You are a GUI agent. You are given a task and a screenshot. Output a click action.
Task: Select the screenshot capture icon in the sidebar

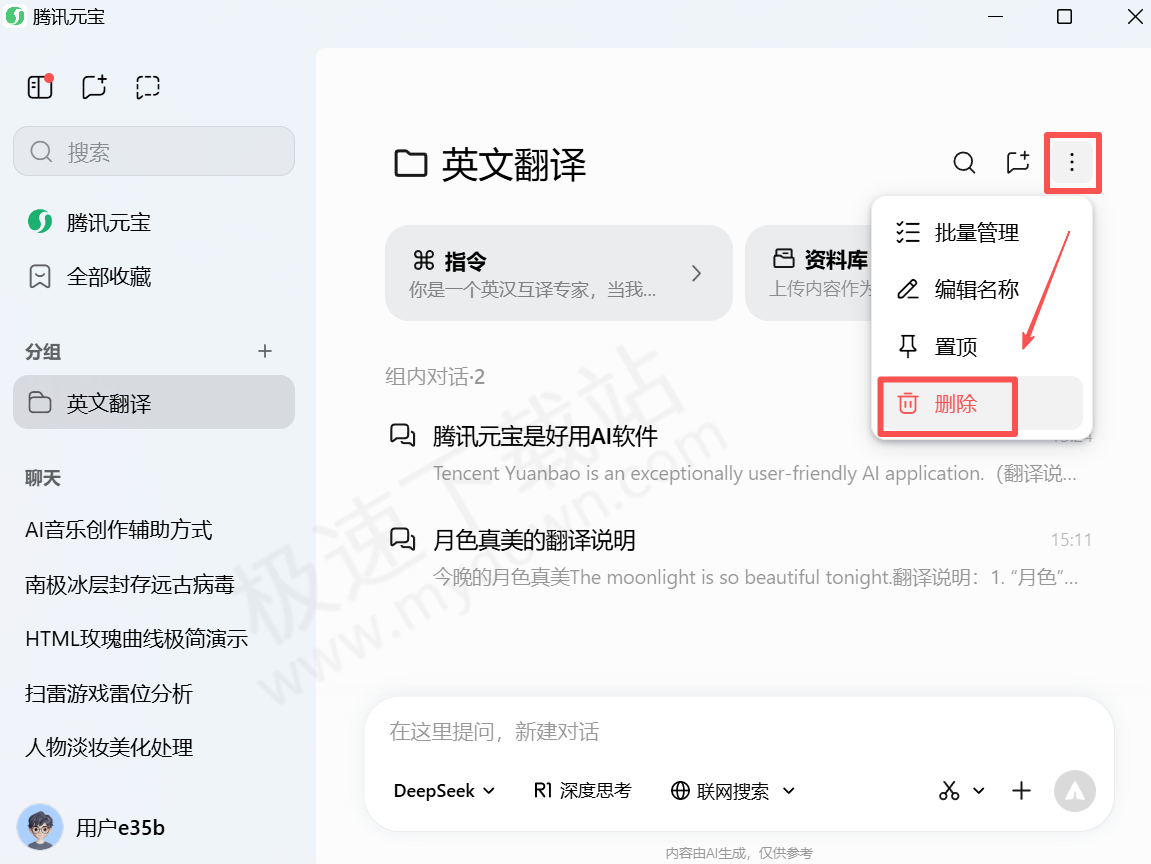click(147, 87)
